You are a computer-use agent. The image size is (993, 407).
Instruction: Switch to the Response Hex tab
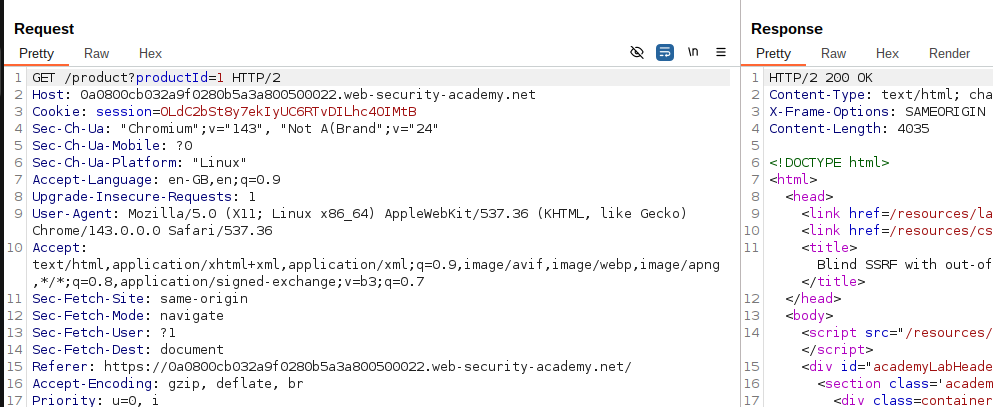887,54
